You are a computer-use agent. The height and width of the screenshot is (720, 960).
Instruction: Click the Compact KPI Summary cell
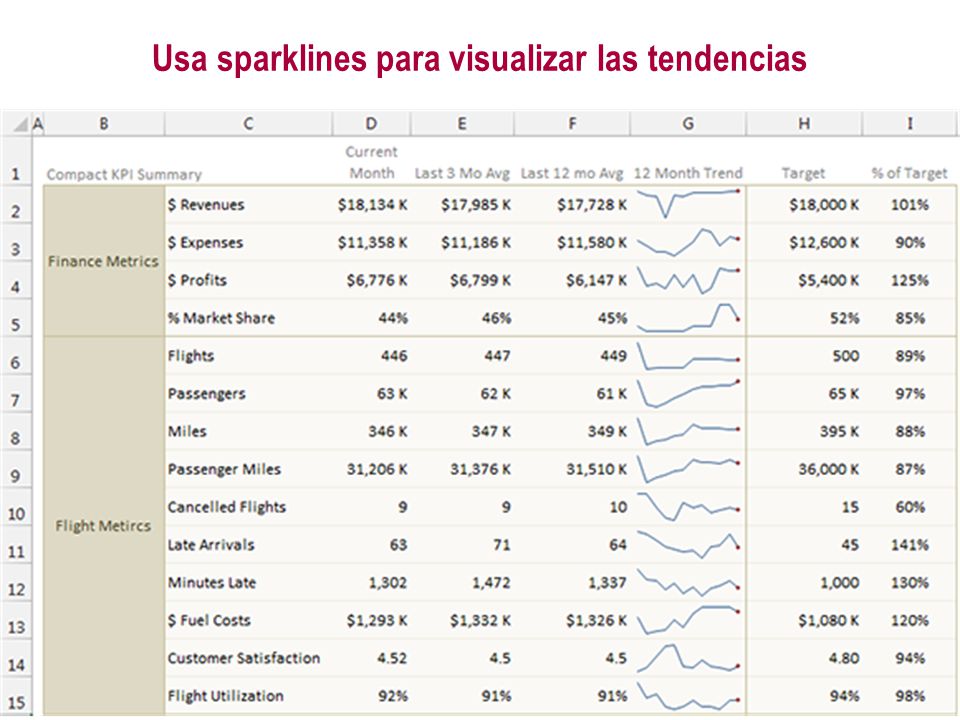coord(124,174)
